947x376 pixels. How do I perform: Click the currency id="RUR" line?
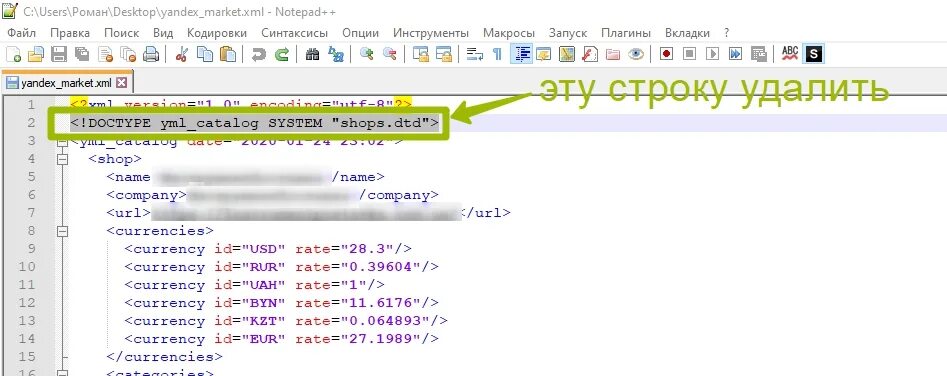pos(281,267)
